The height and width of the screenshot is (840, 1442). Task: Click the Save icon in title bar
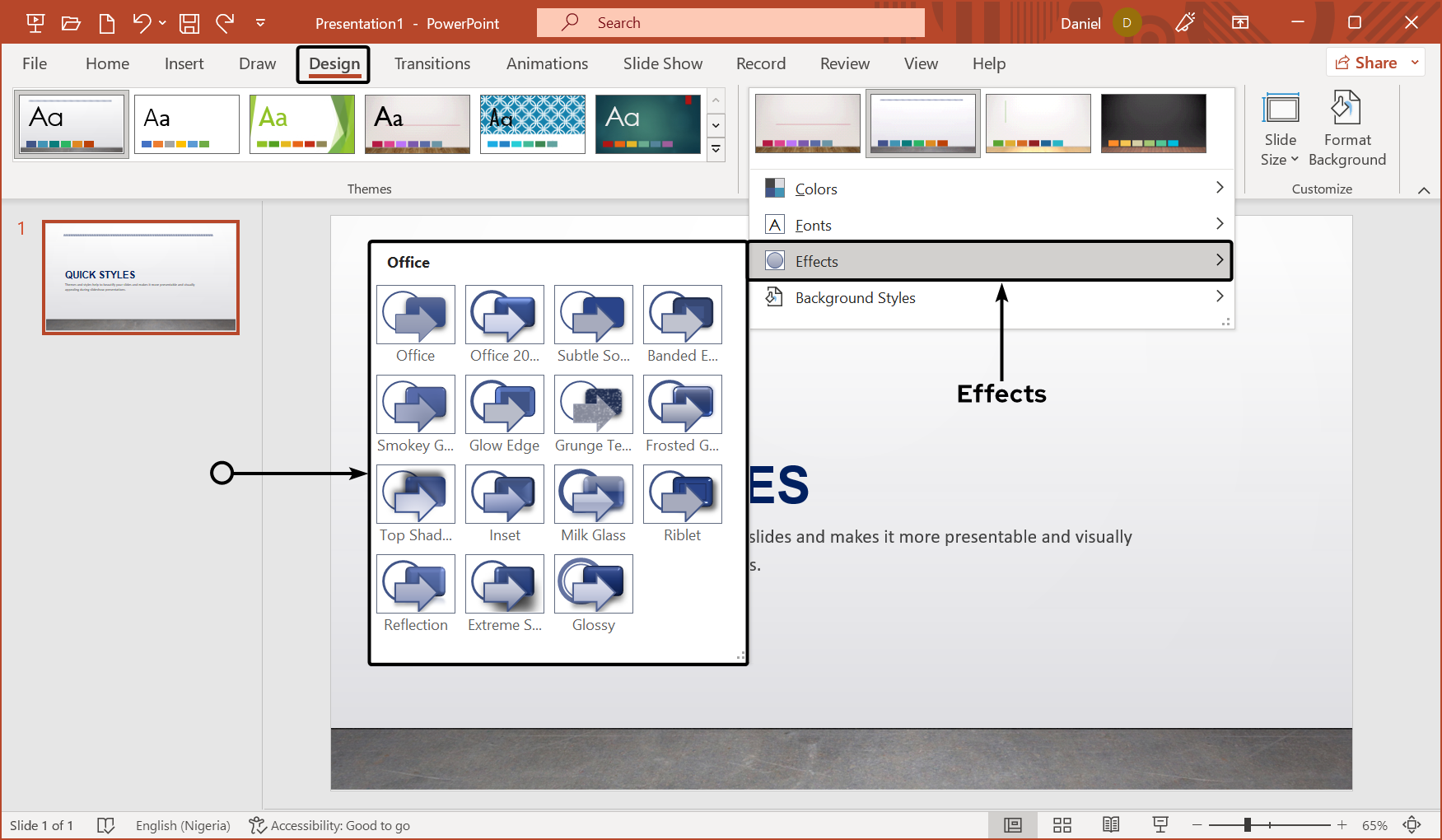[189, 23]
